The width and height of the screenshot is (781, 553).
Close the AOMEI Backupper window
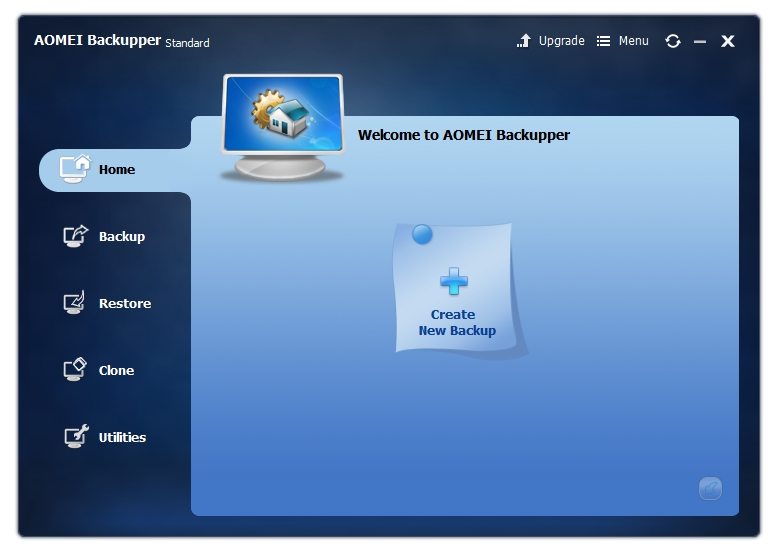728,41
